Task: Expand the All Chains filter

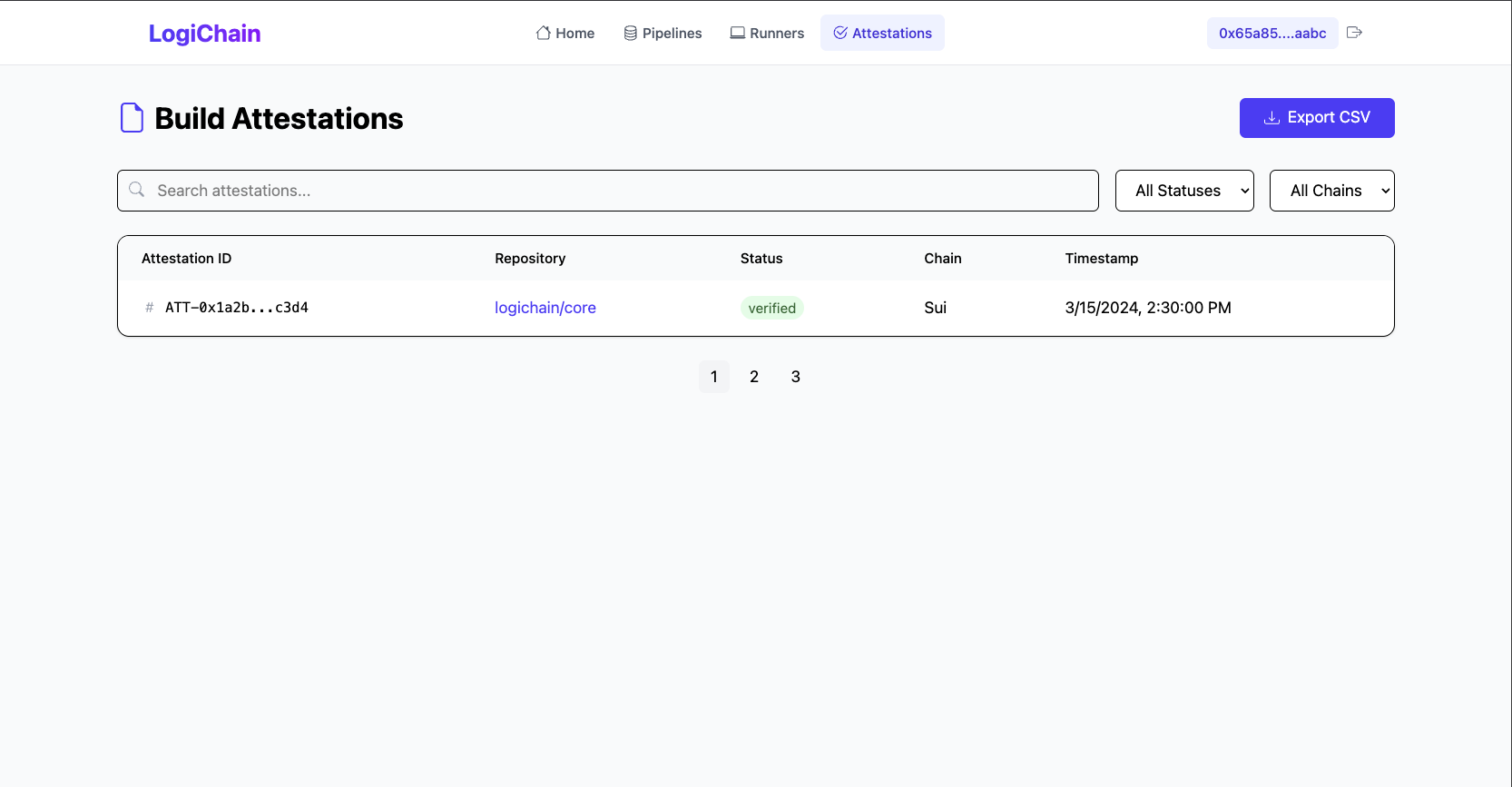Action: click(1330, 191)
